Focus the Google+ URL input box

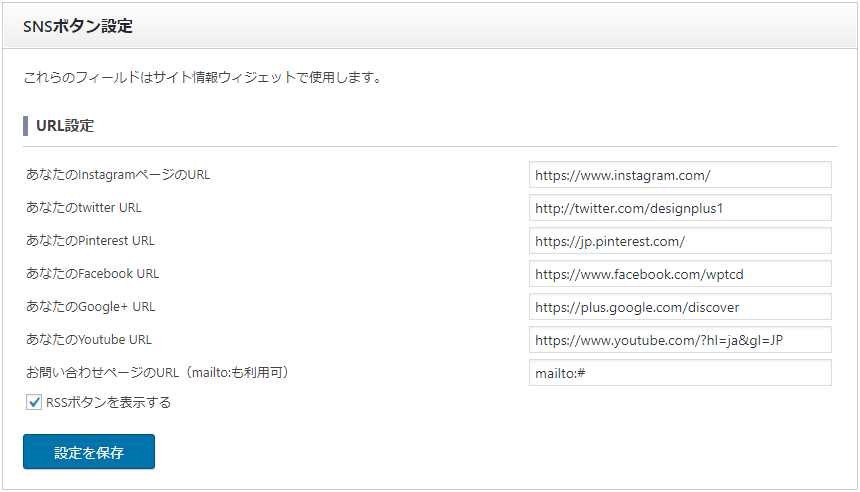point(680,307)
